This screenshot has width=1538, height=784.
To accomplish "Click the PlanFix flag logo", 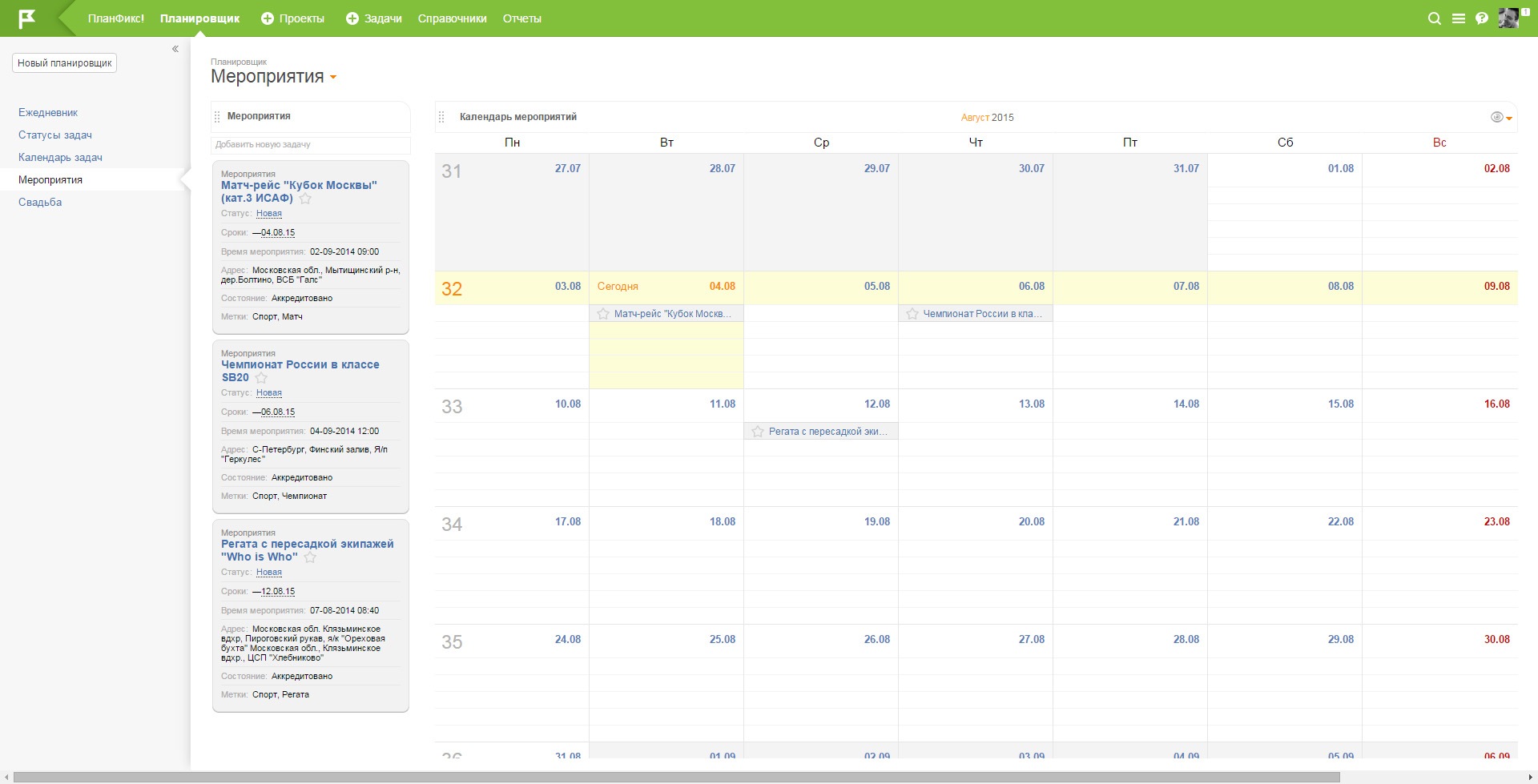I will (x=27, y=18).
